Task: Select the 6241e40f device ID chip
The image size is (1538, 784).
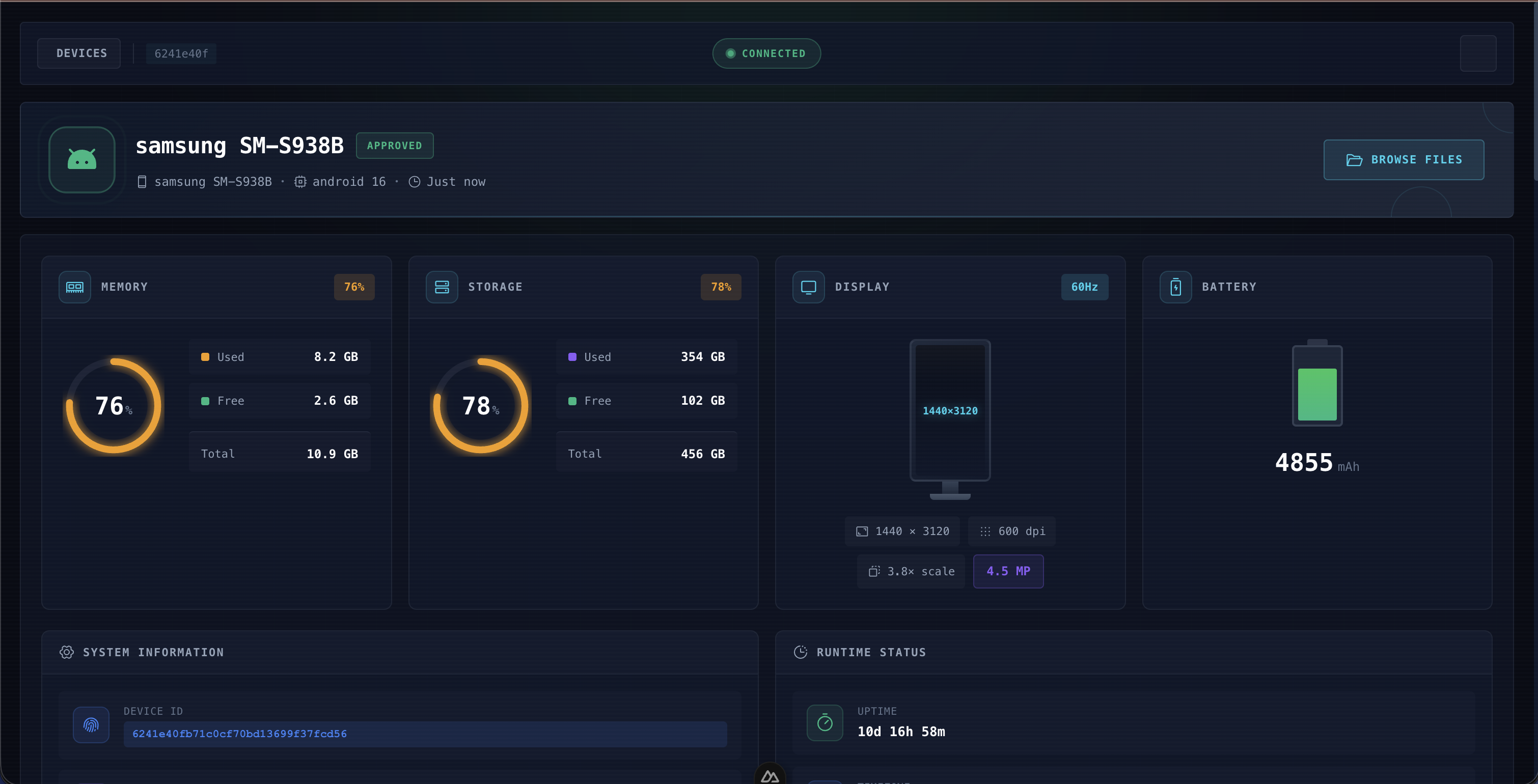Action: click(x=181, y=53)
